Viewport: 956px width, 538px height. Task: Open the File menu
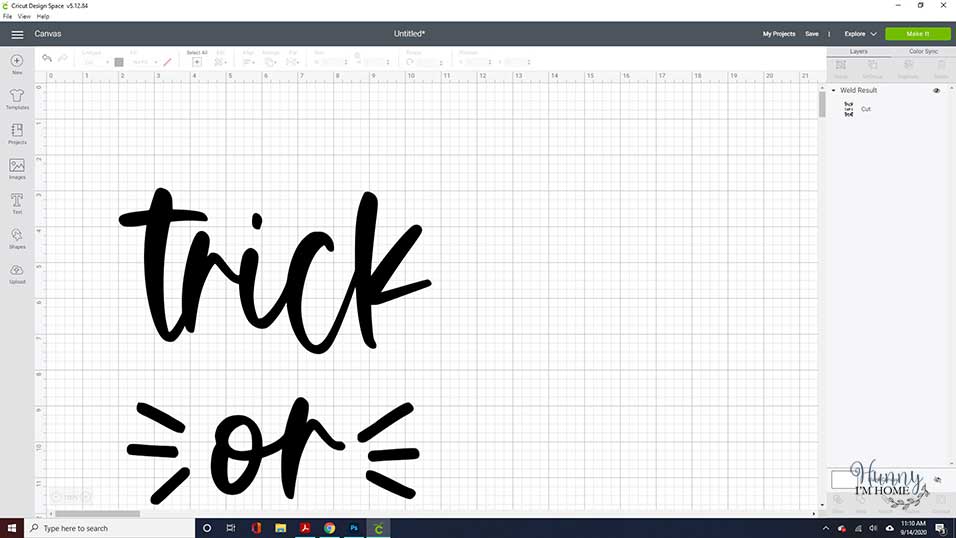7,16
